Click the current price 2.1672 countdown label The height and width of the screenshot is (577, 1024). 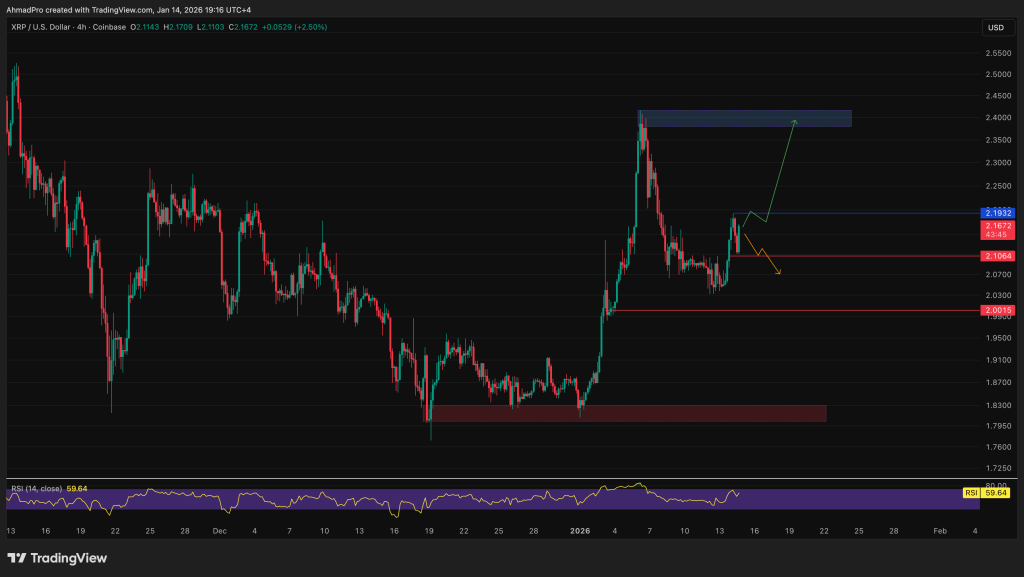pyautogui.click(x=999, y=230)
